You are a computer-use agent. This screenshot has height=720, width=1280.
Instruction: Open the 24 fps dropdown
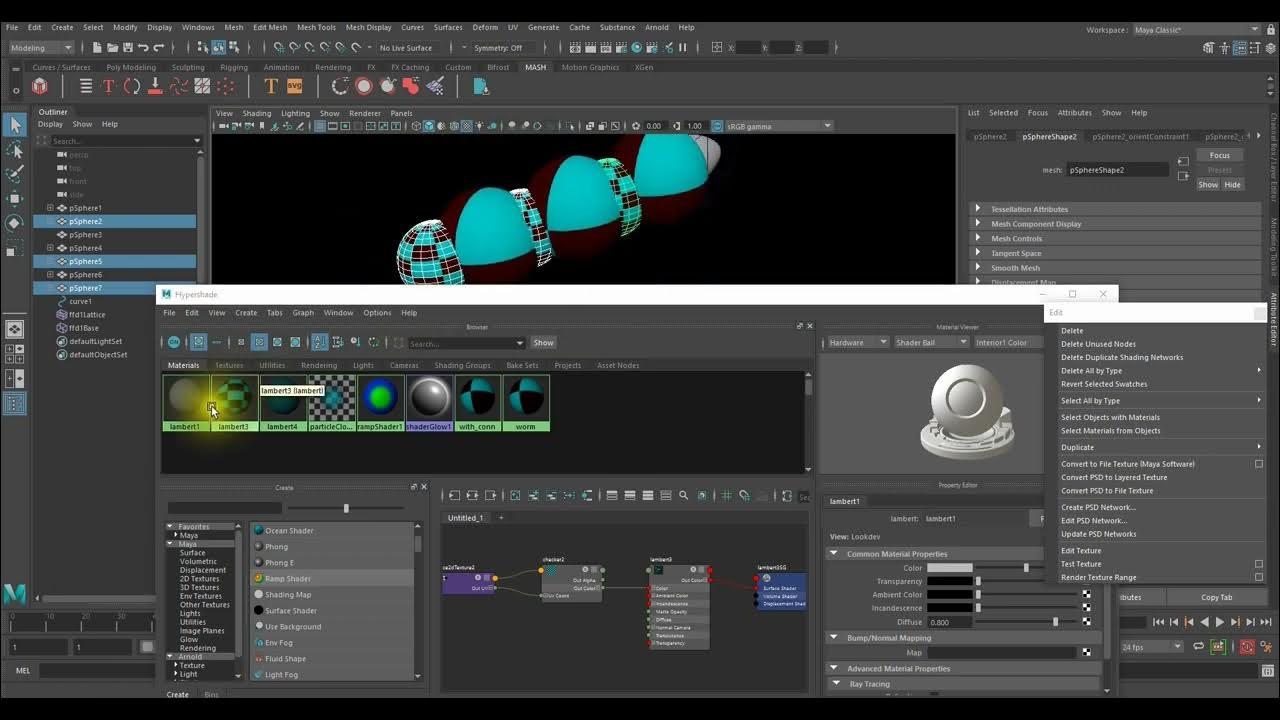(x=1153, y=647)
